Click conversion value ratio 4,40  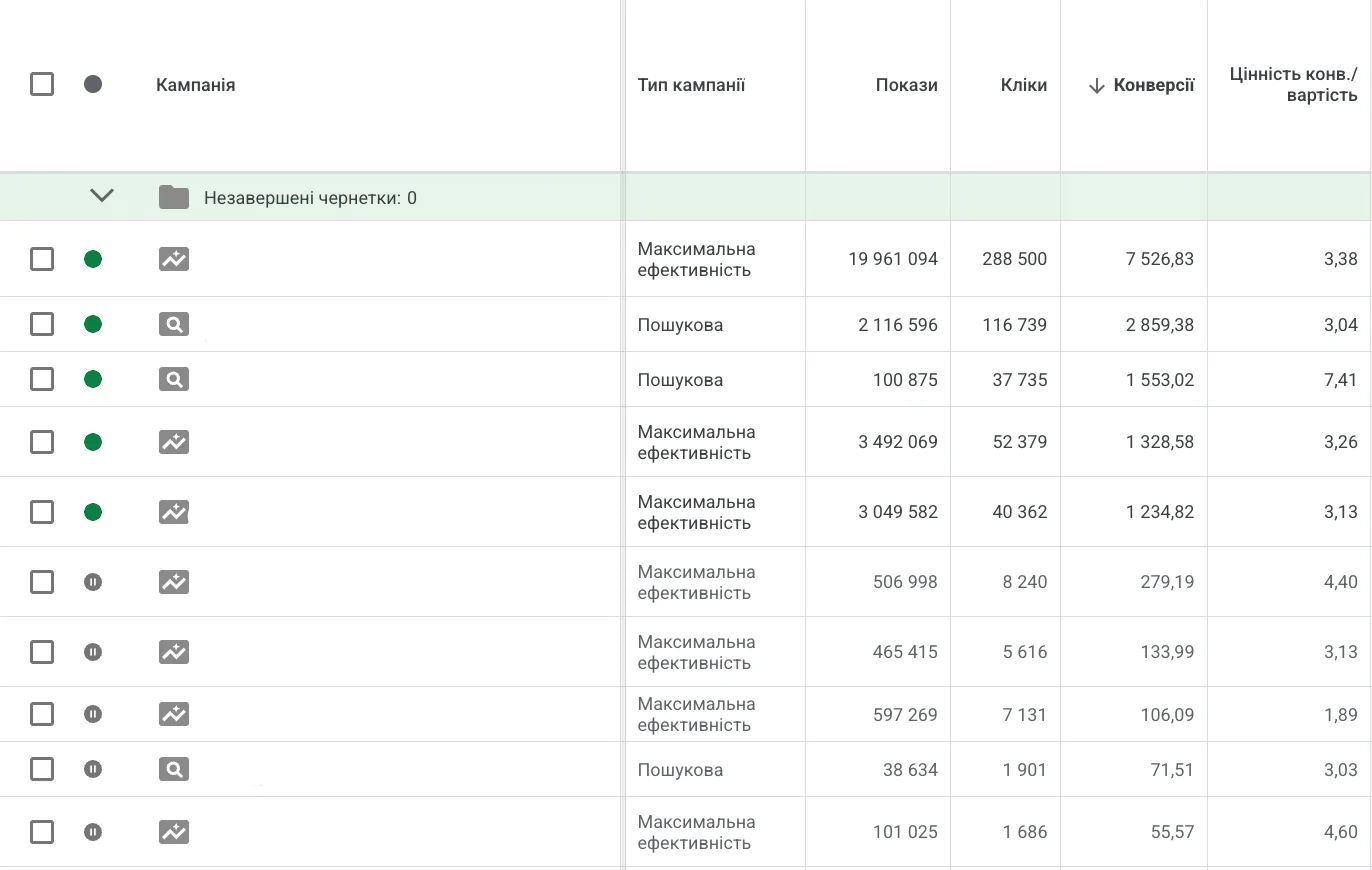[x=1341, y=582]
